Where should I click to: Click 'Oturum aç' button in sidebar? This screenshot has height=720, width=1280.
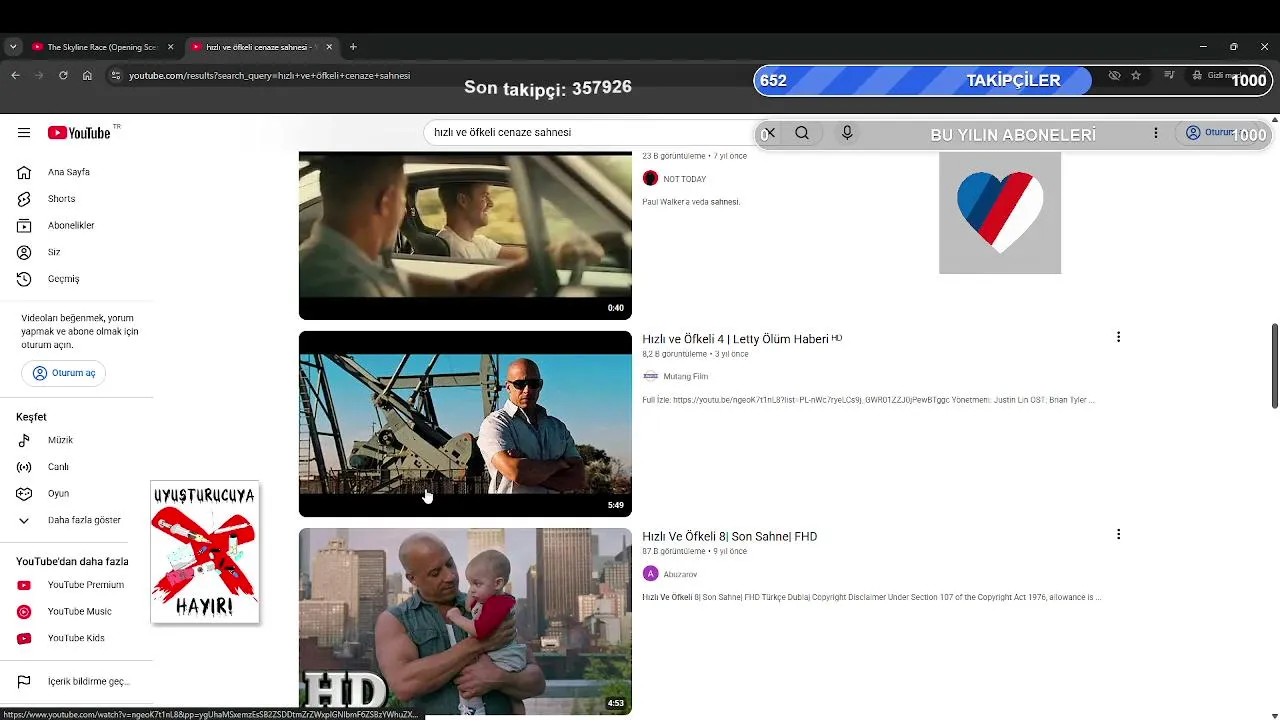64,373
